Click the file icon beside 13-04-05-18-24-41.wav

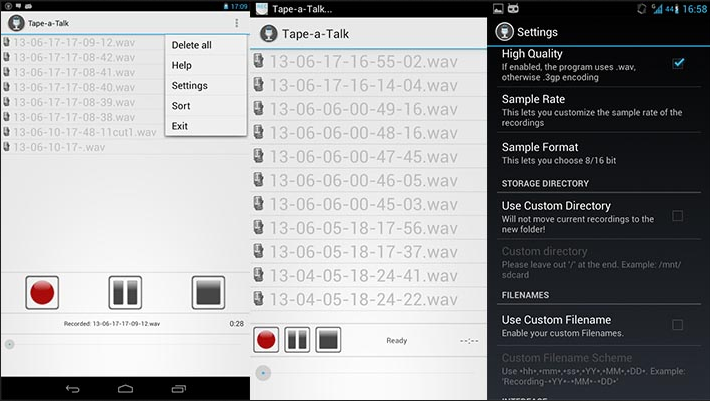(x=259, y=274)
